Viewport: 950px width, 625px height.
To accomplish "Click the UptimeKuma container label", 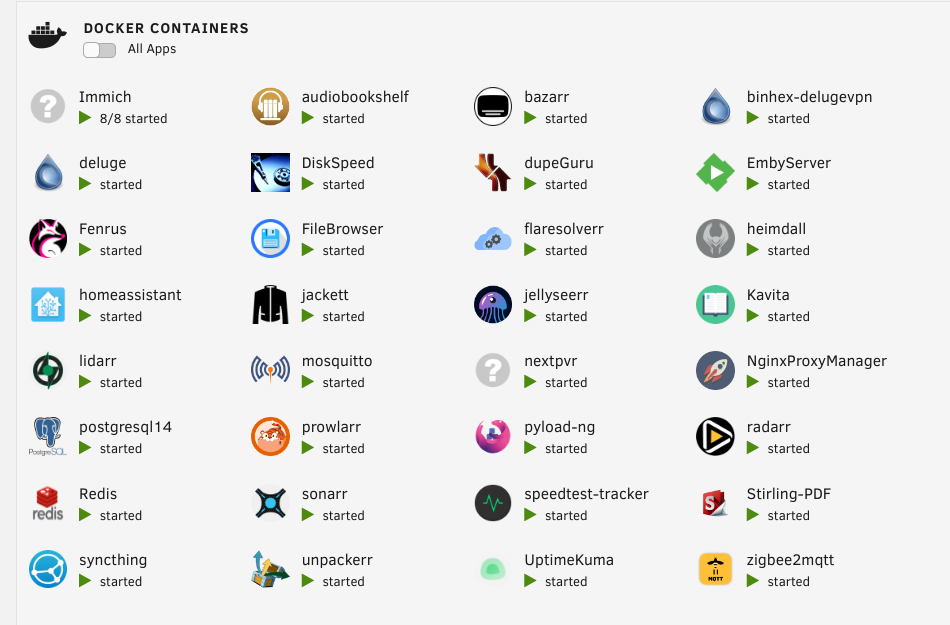I will tap(569, 560).
